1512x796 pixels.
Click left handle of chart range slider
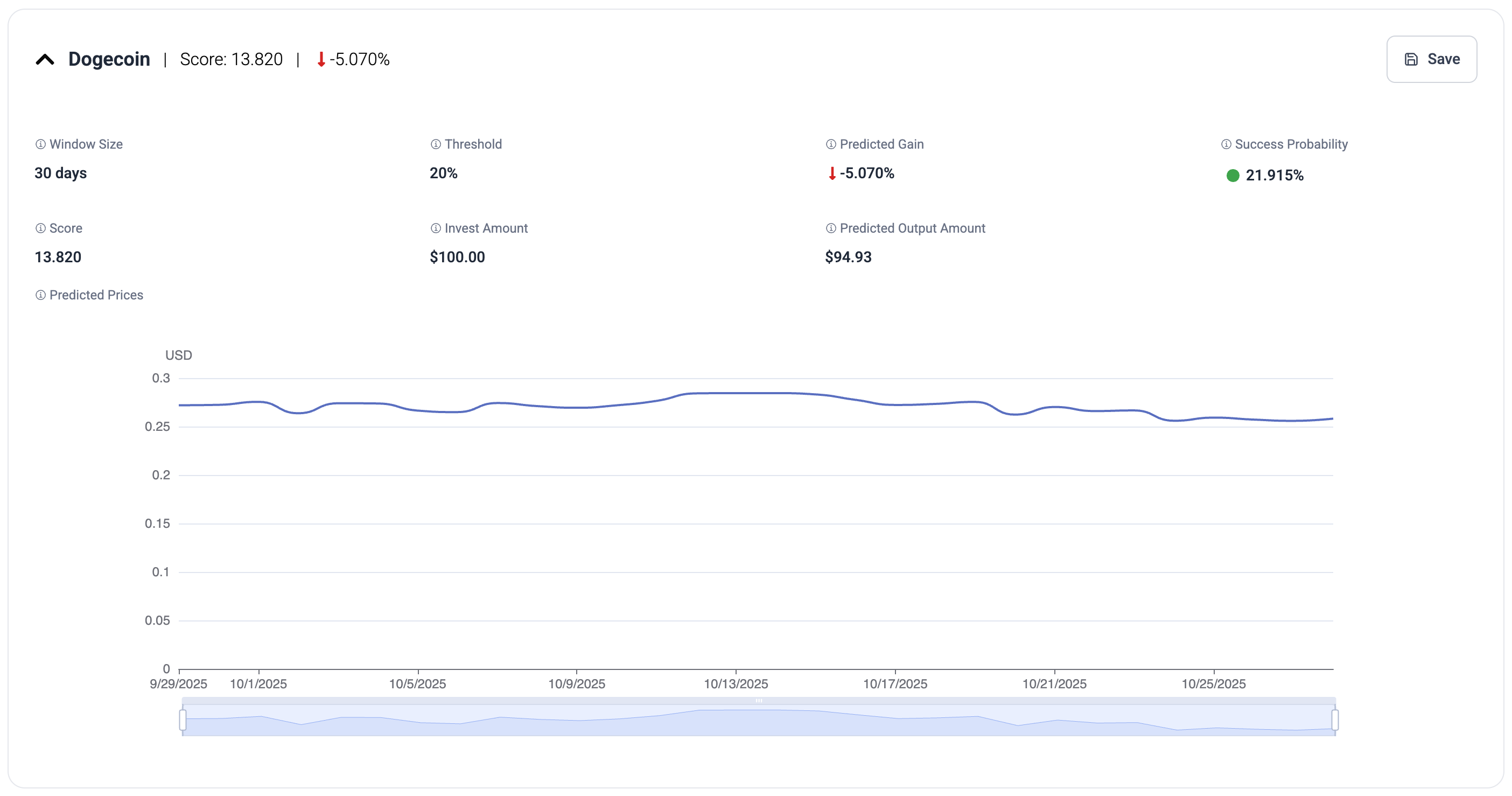point(183,720)
